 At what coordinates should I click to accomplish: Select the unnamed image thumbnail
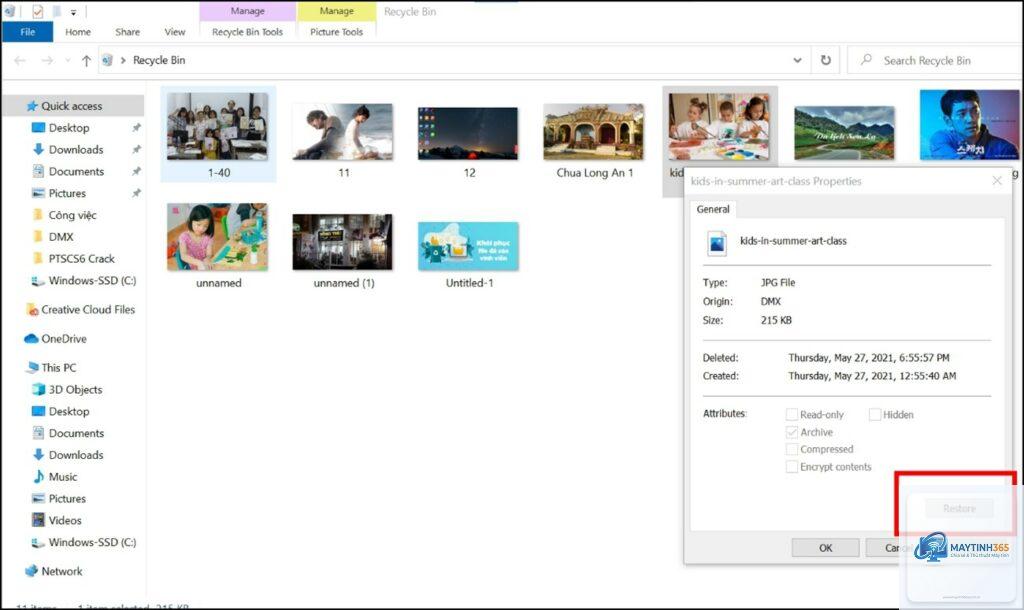tap(217, 236)
